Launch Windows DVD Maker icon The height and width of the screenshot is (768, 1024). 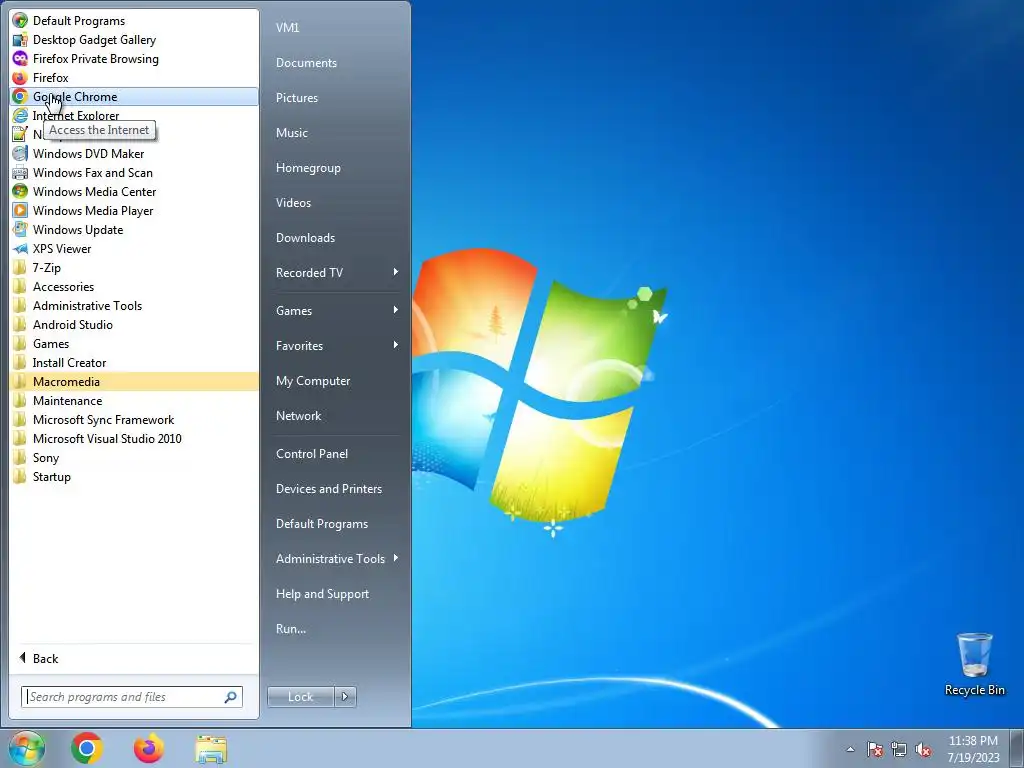pos(20,153)
